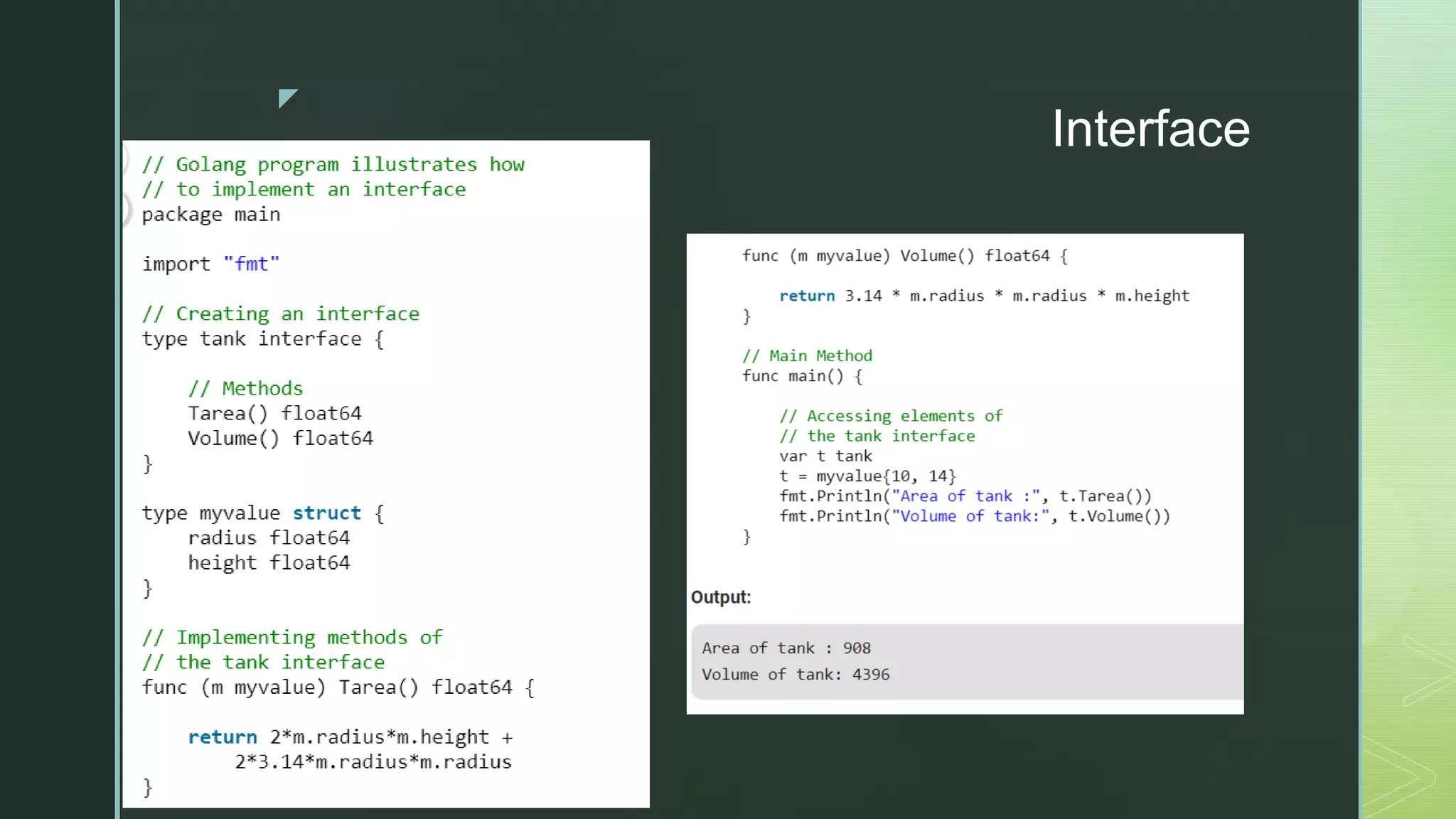The image size is (1456, 819).
Task: Click the line import "fmt"
Action: click(211, 264)
